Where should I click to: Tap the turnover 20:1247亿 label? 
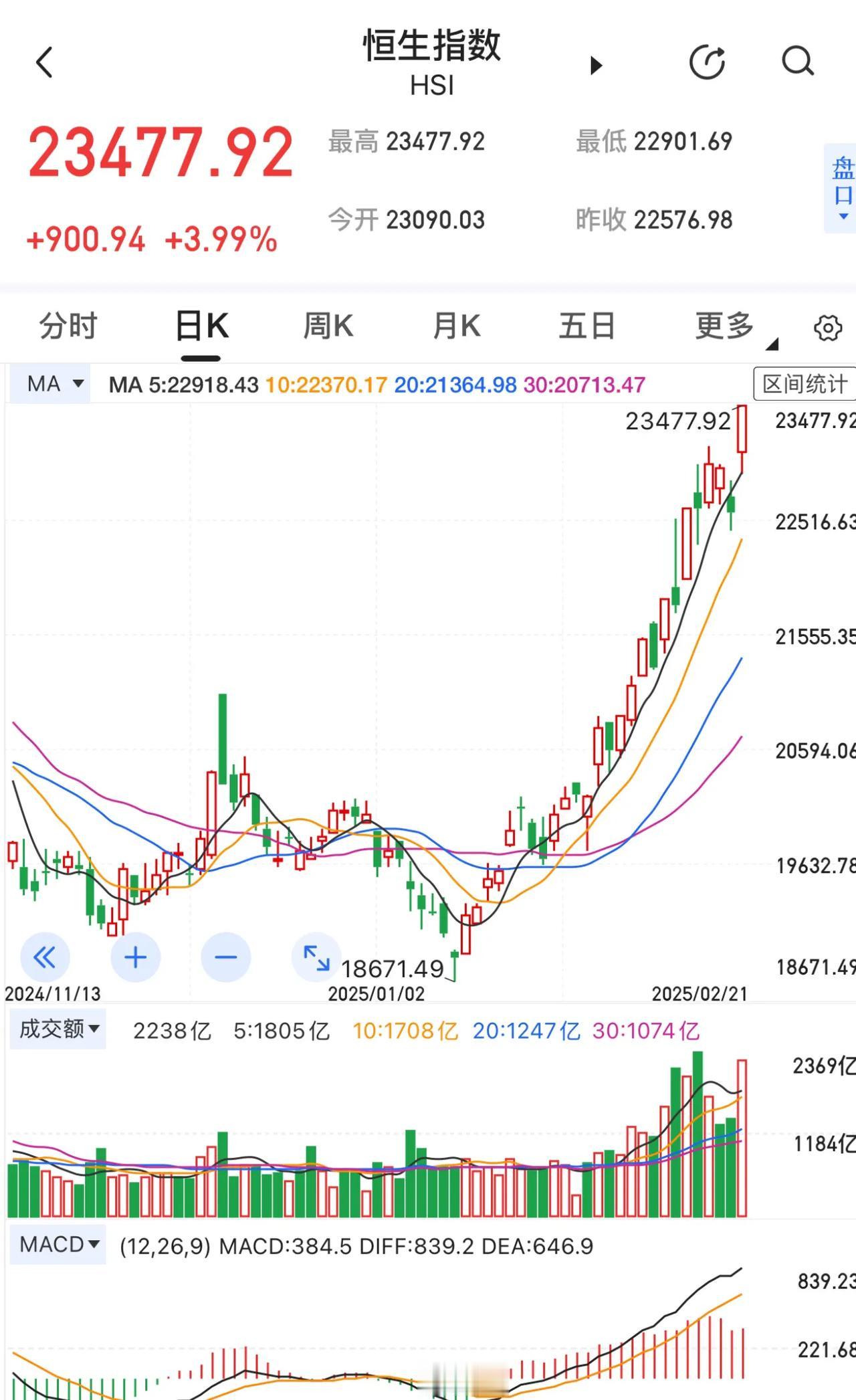pyautogui.click(x=526, y=1031)
